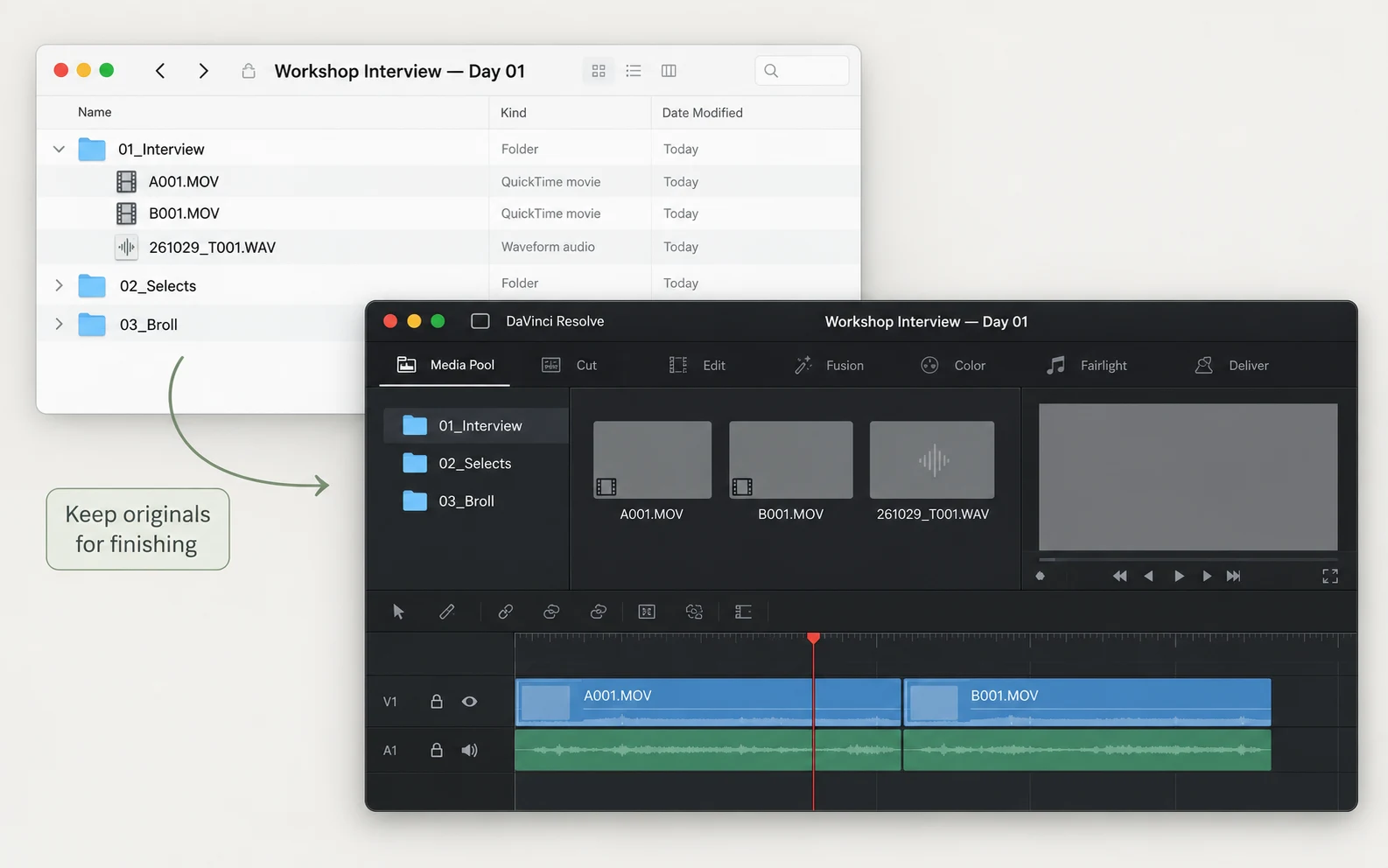Mute the A1 audio track

(470, 750)
